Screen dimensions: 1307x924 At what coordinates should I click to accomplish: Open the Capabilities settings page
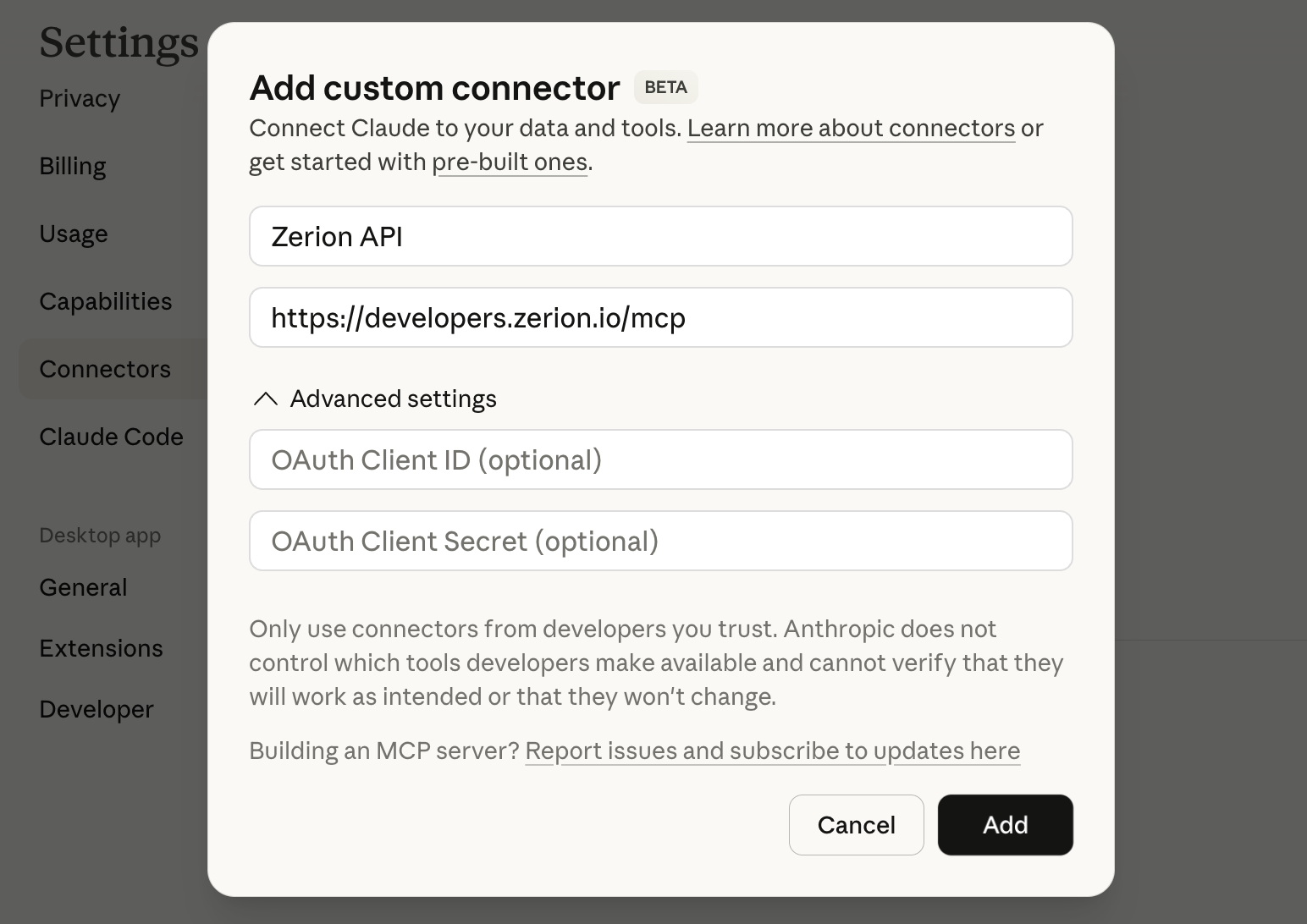pyautogui.click(x=106, y=302)
